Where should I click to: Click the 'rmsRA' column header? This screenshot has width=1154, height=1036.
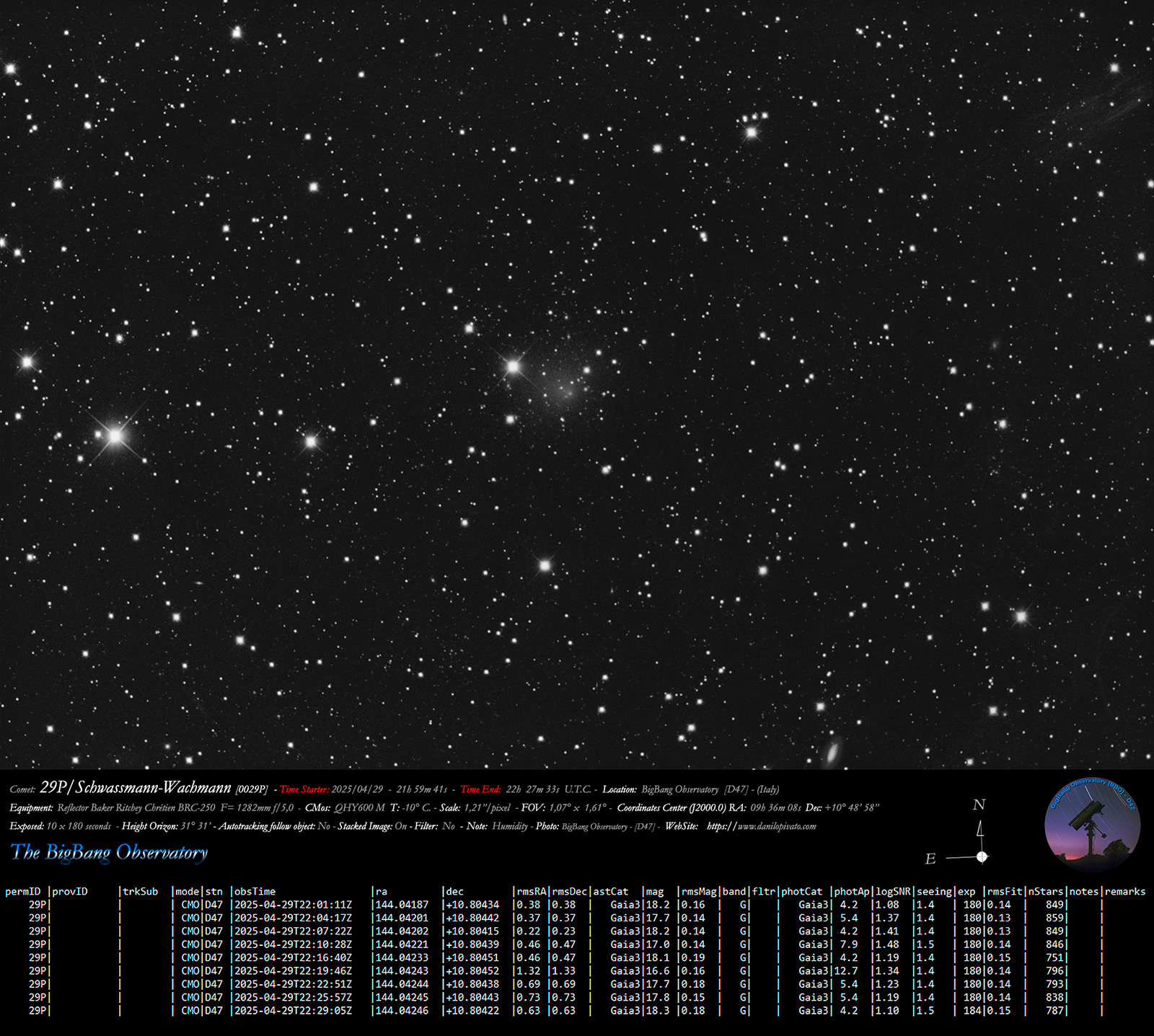coord(532,892)
